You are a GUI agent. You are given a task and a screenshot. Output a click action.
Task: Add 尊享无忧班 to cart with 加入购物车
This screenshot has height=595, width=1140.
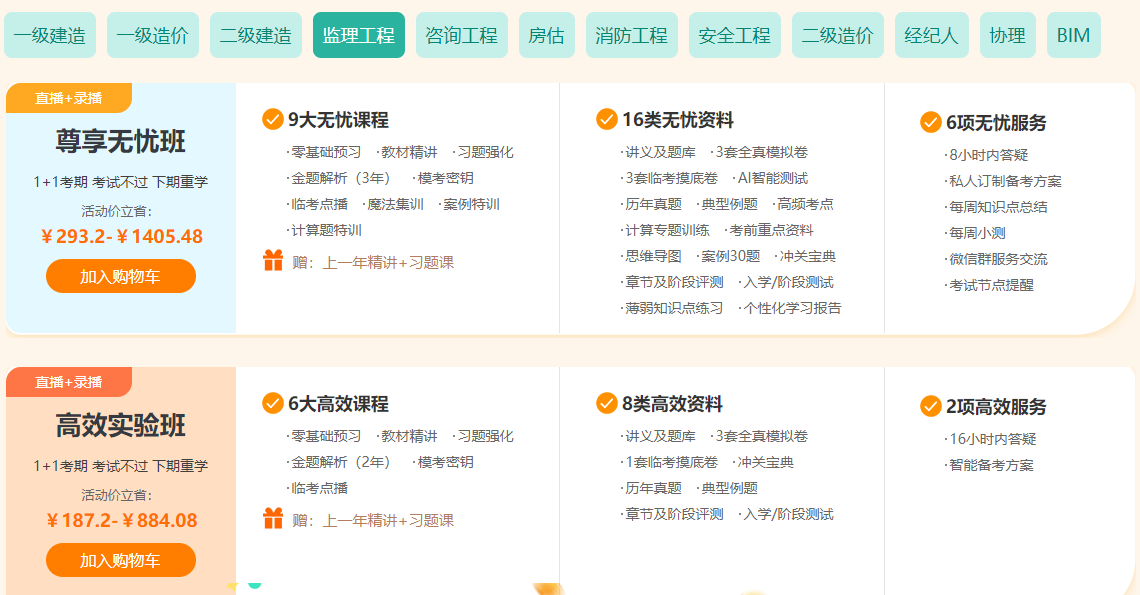click(x=120, y=276)
